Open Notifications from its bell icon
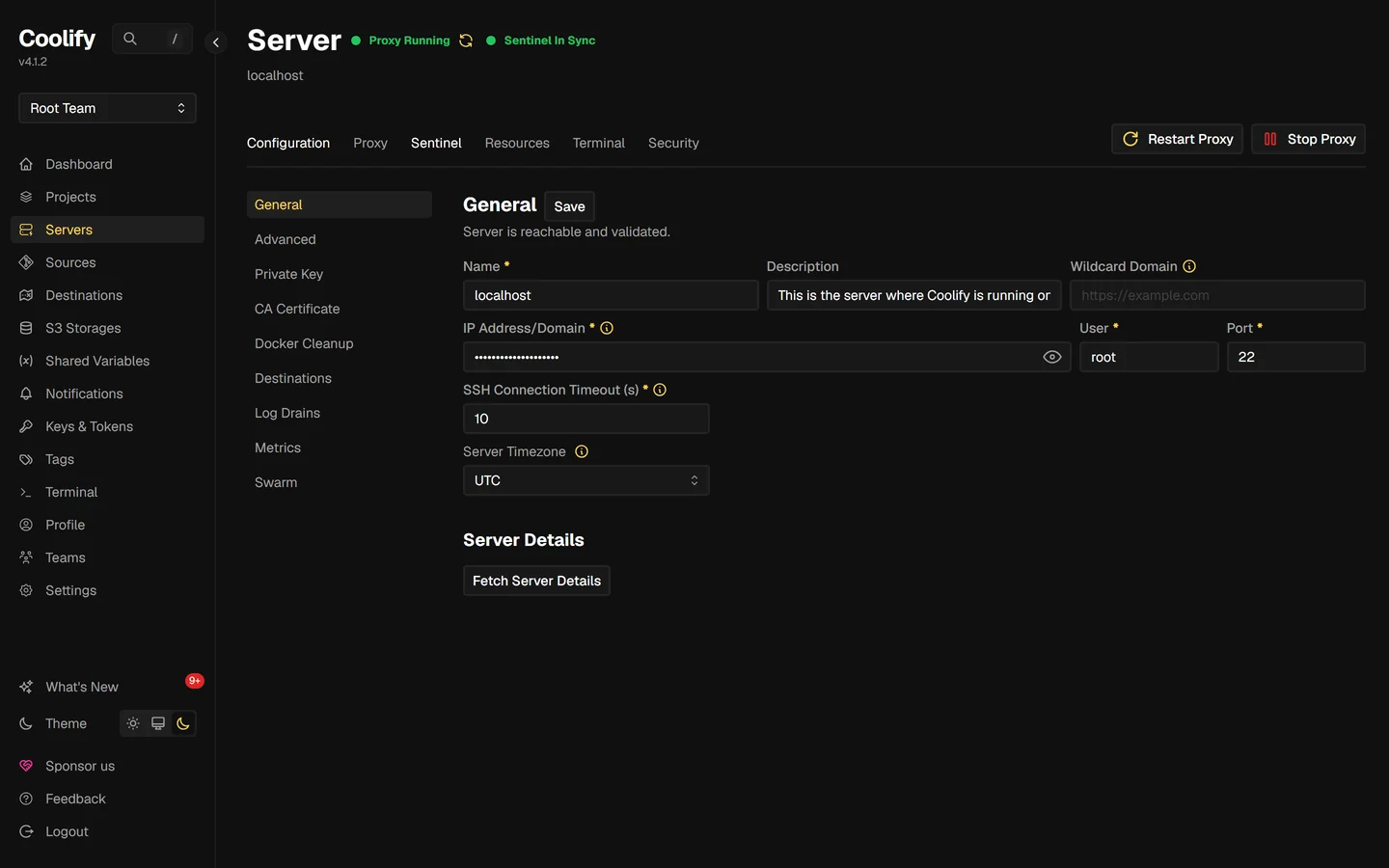Screen dimensions: 1389x868 pos(26,393)
